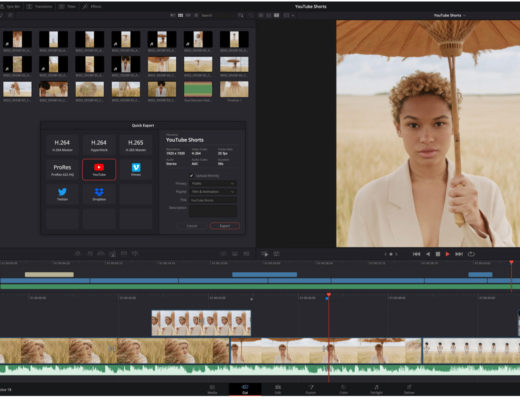Image resolution: width=520 pixels, height=400 pixels.
Task: Open the YouTube Shorts timeline name dropdown
Action: tap(449, 15)
